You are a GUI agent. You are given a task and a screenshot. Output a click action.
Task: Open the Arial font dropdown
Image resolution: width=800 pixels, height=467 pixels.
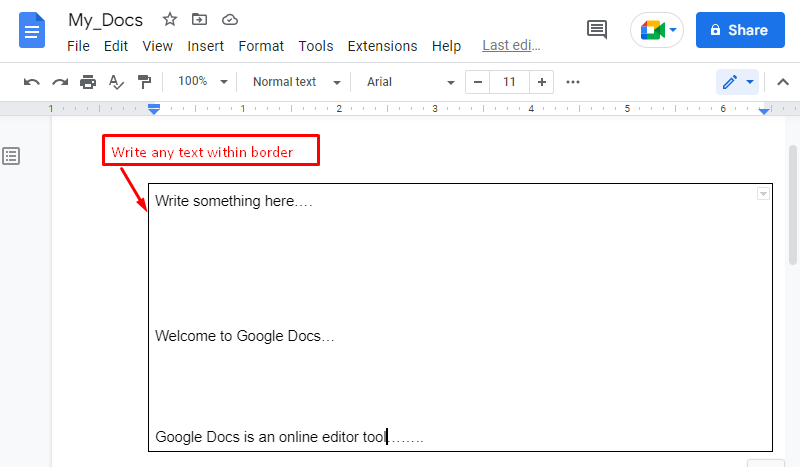[410, 82]
